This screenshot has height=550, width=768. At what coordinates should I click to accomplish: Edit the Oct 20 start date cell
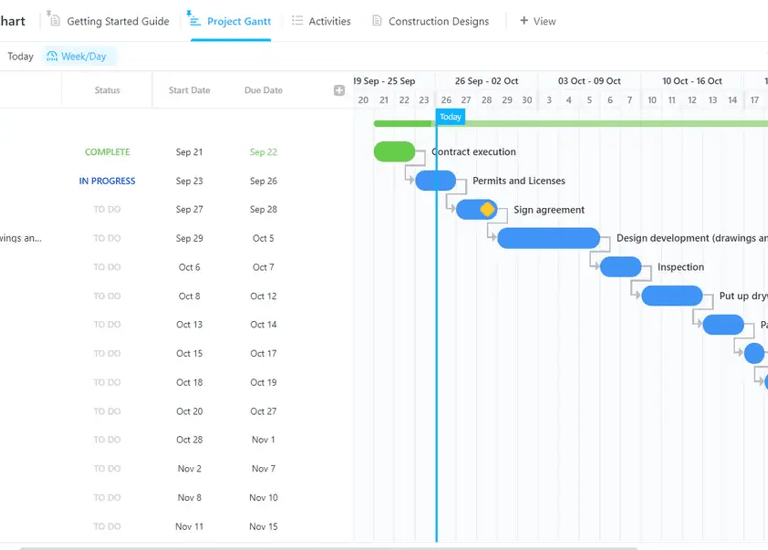(190, 411)
